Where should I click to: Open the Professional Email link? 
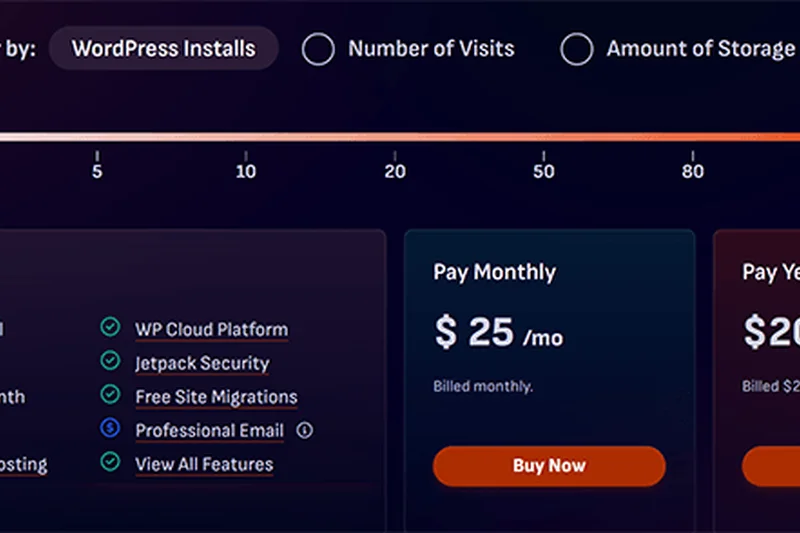click(209, 431)
